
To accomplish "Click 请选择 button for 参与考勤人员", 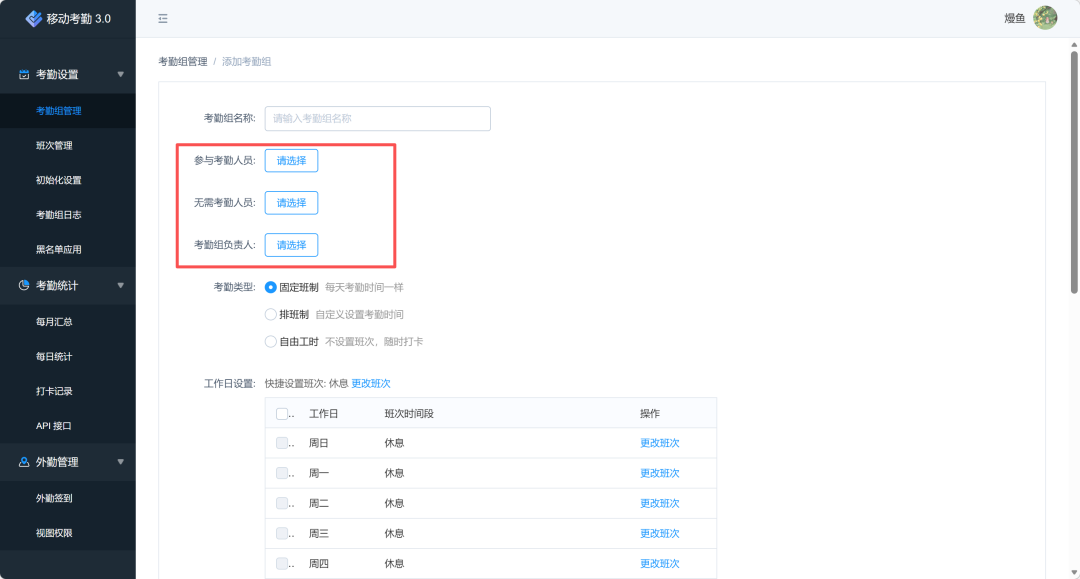I will [291, 160].
